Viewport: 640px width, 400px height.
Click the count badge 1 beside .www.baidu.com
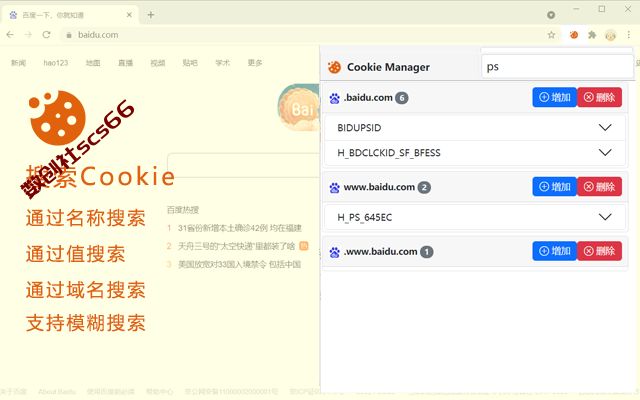(x=427, y=252)
